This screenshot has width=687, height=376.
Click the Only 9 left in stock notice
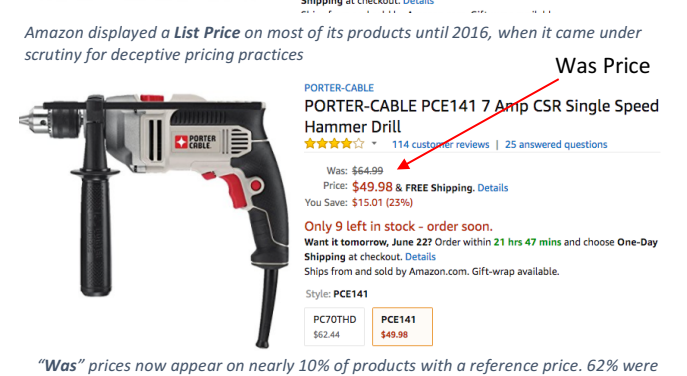[398, 227]
